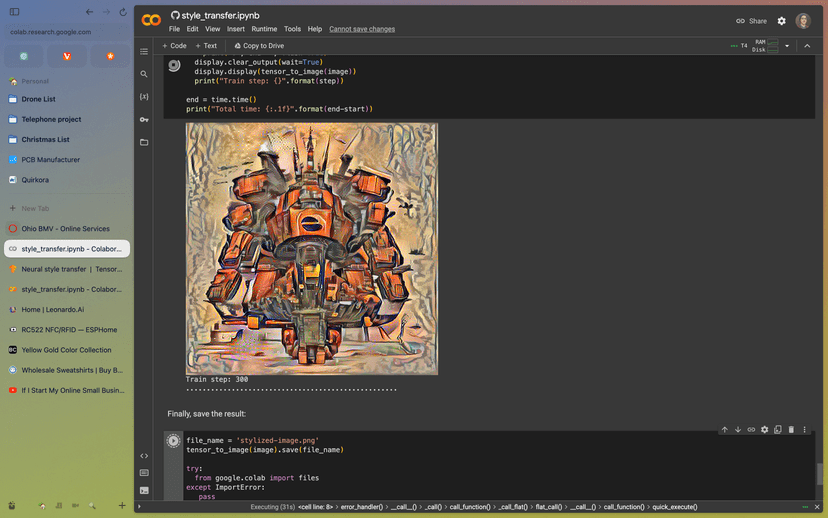Toggle the browser sidebar visibility
Screen dimensions: 828x518
click(14, 12)
